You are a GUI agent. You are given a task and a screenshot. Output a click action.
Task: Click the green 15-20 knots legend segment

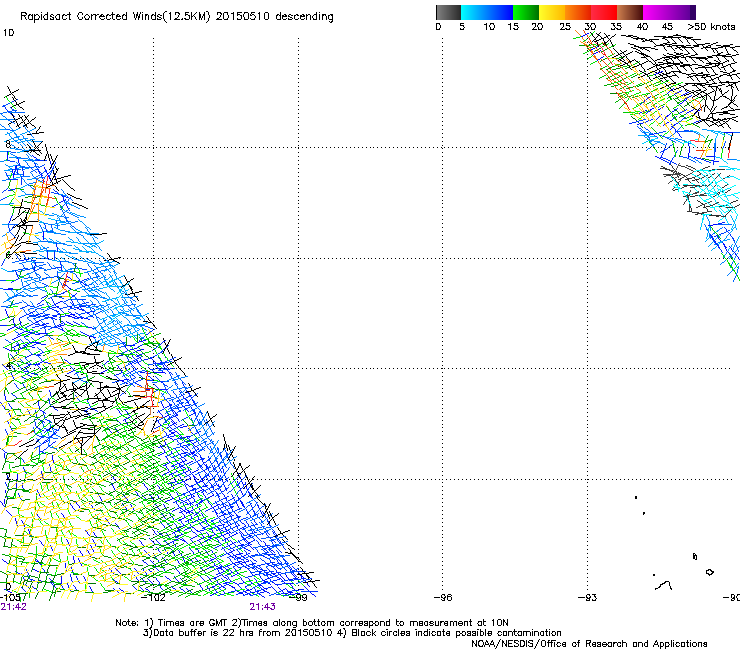[x=526, y=12]
